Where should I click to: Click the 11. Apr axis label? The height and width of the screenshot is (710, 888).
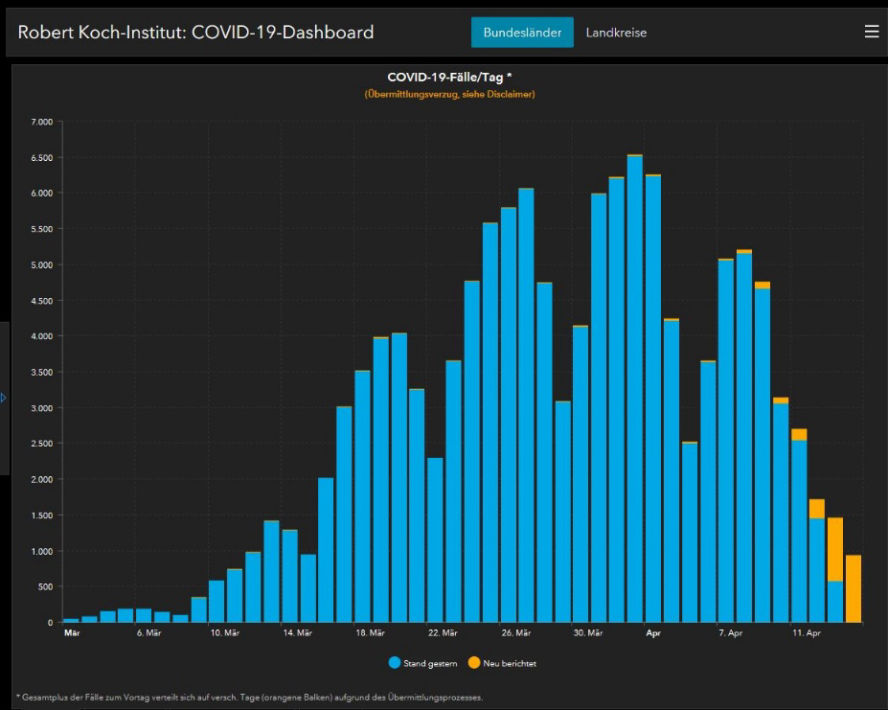tap(806, 633)
